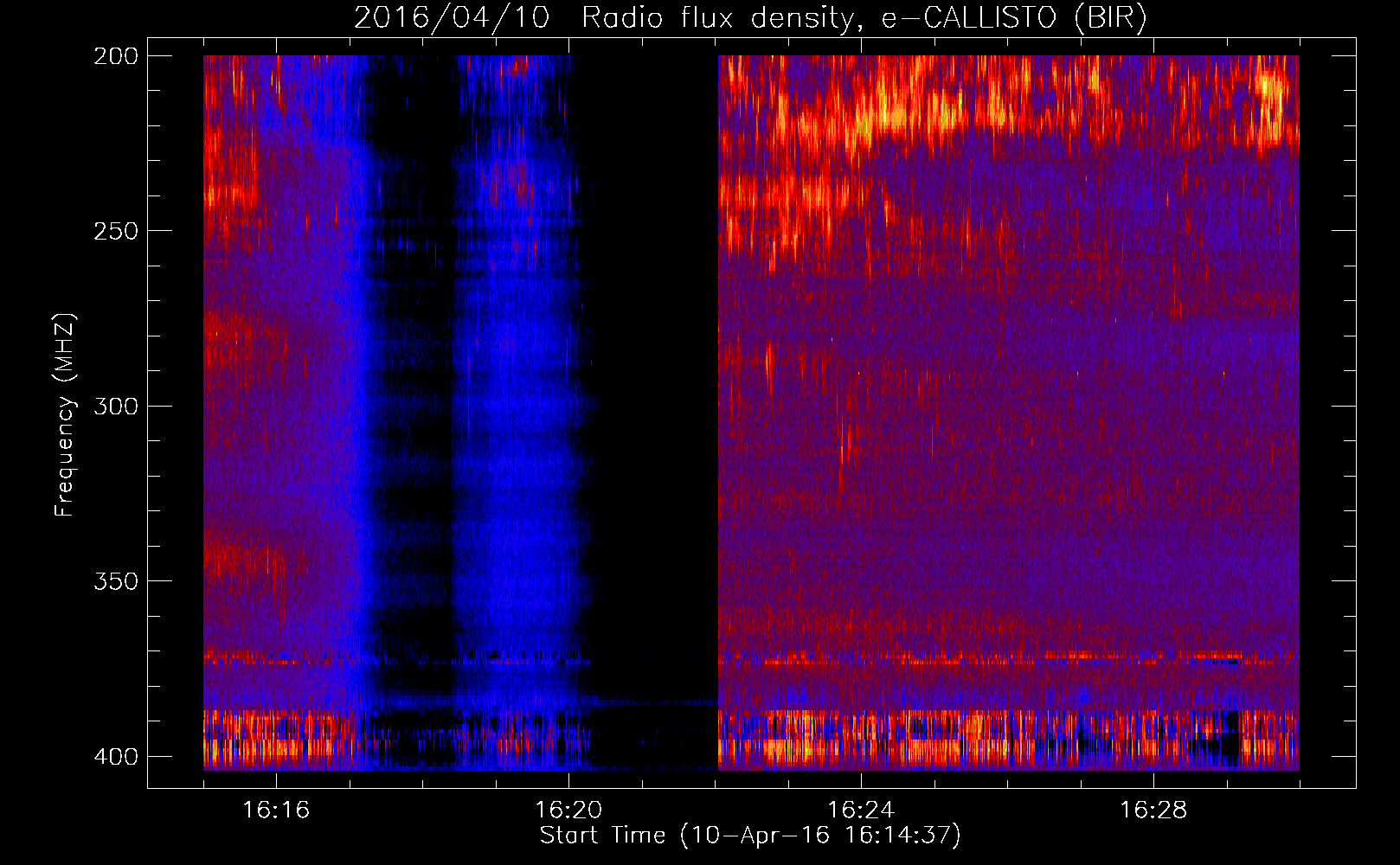Viewport: 1400px width, 865px height.
Task: Click the 400 frequency tick label
Action: [116, 756]
